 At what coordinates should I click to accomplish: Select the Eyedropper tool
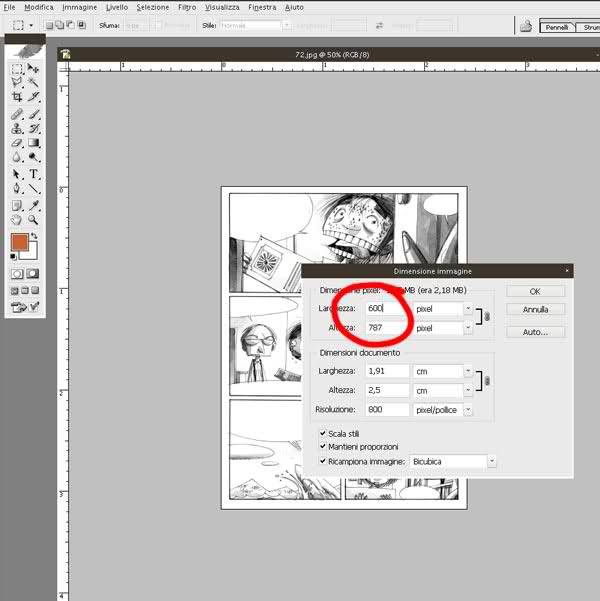pos(33,206)
